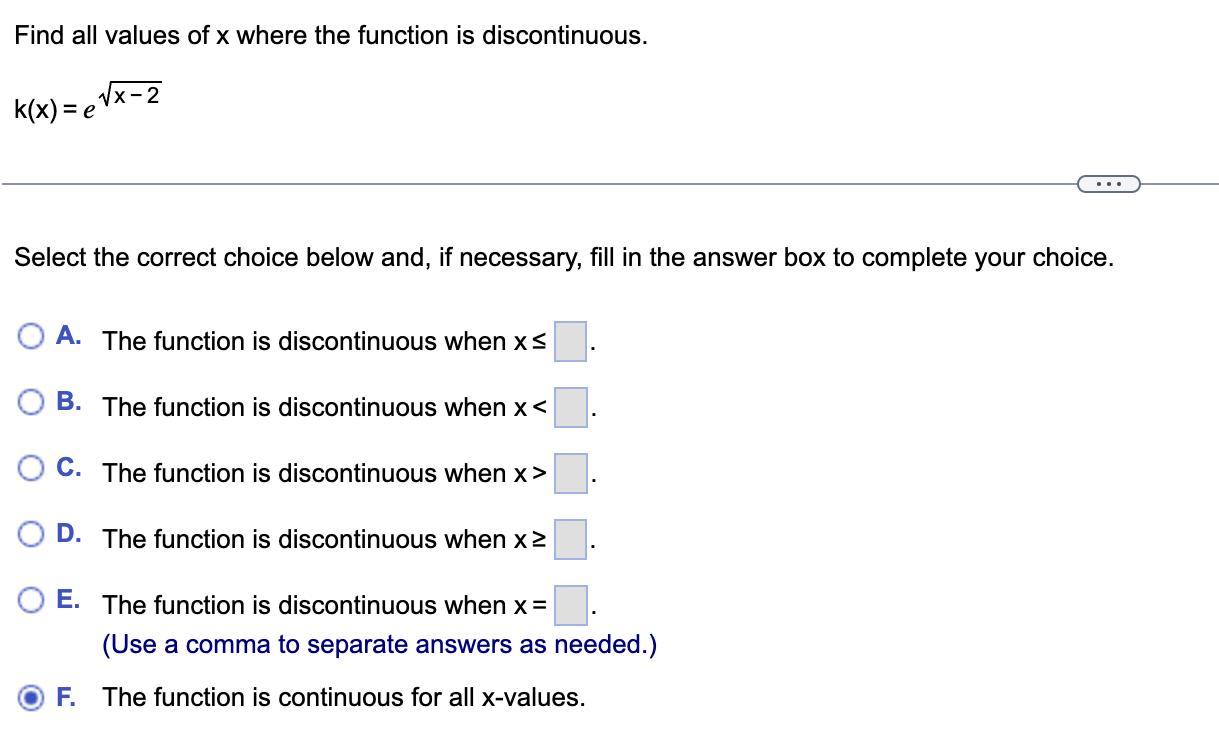Screen dimensions: 1219x752
Task: Click the label text of choice A
Action: pos(320,341)
